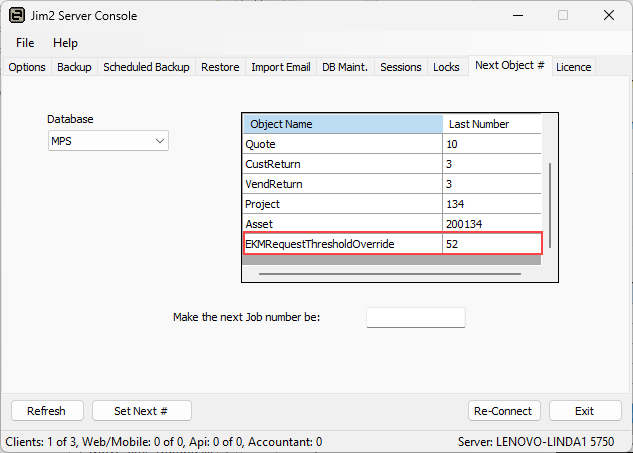Open the File menu
This screenshot has width=633, height=453.
(25, 43)
